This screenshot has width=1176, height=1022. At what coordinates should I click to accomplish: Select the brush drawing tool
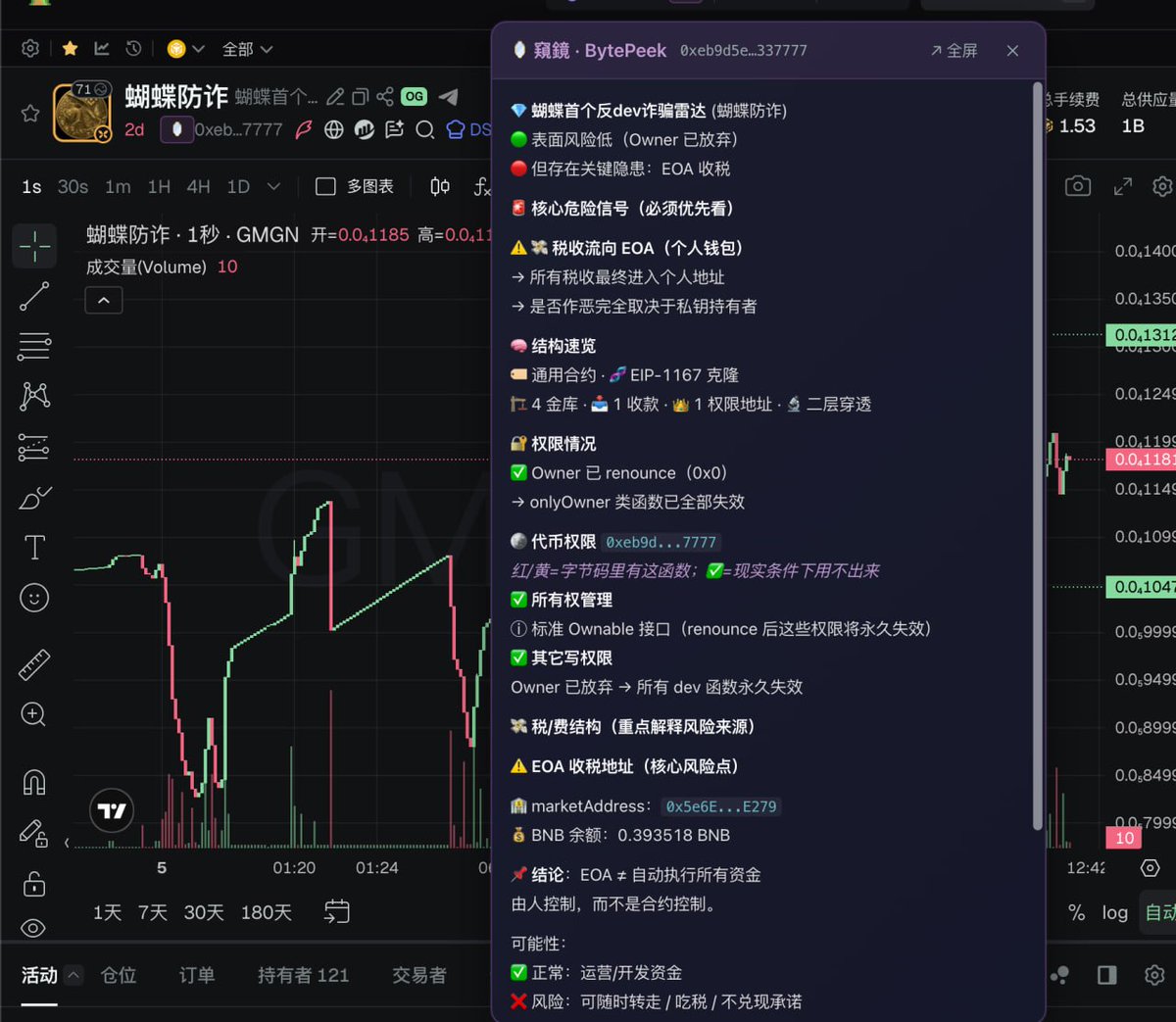pyautogui.click(x=34, y=497)
